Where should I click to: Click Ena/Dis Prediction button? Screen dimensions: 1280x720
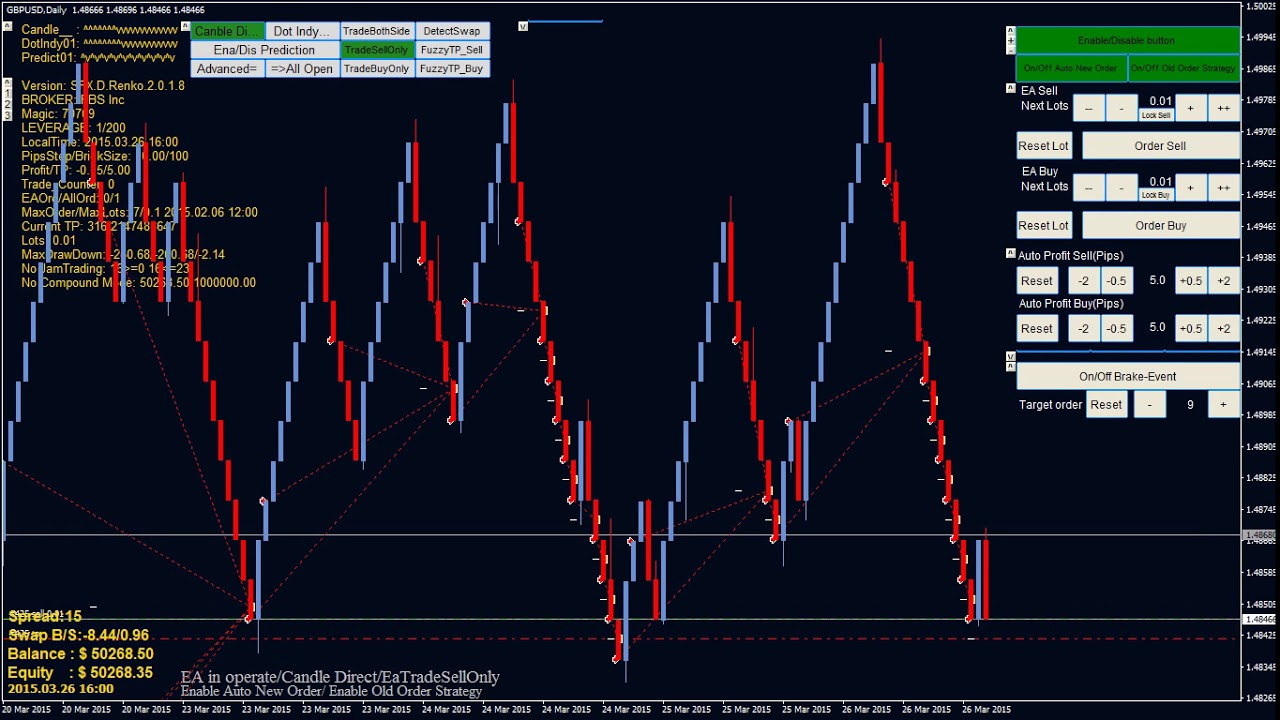265,50
